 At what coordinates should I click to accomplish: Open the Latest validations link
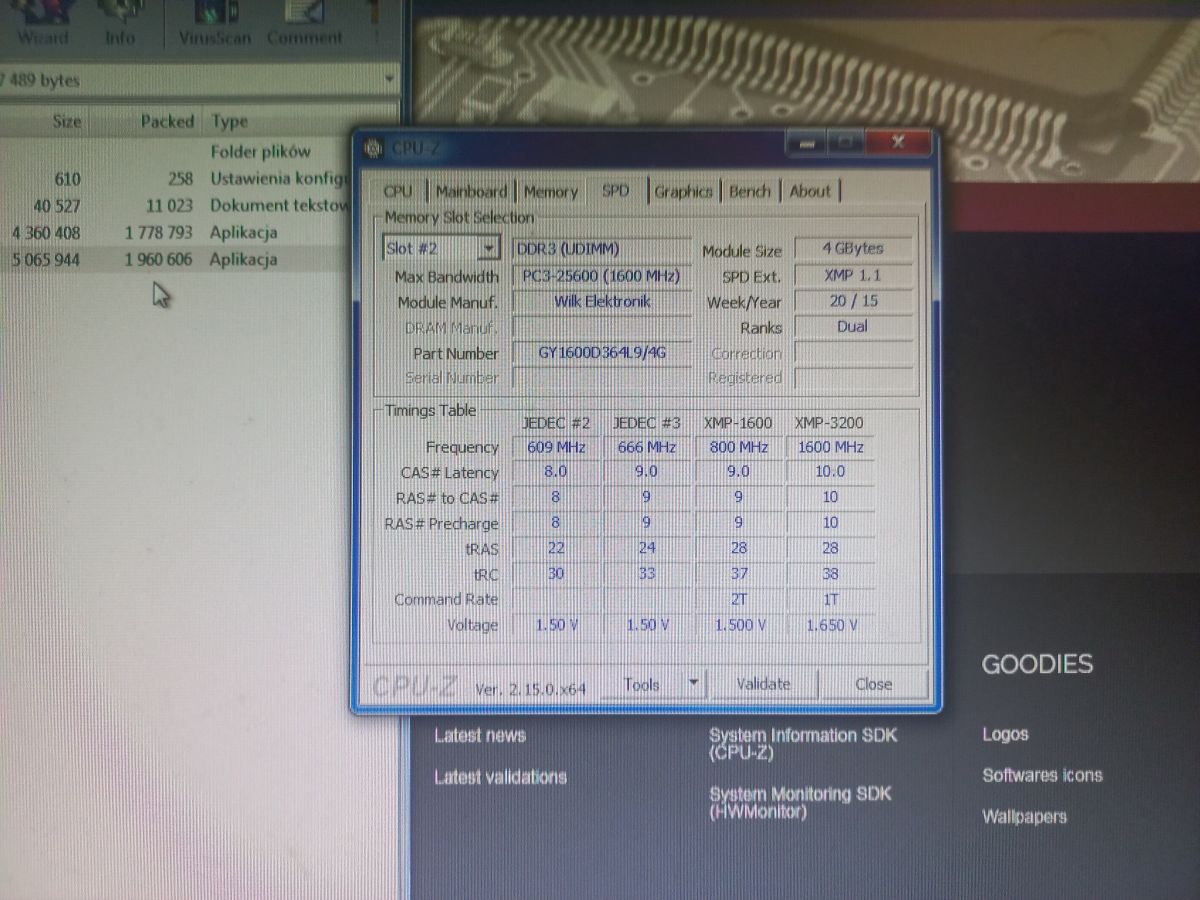(500, 777)
